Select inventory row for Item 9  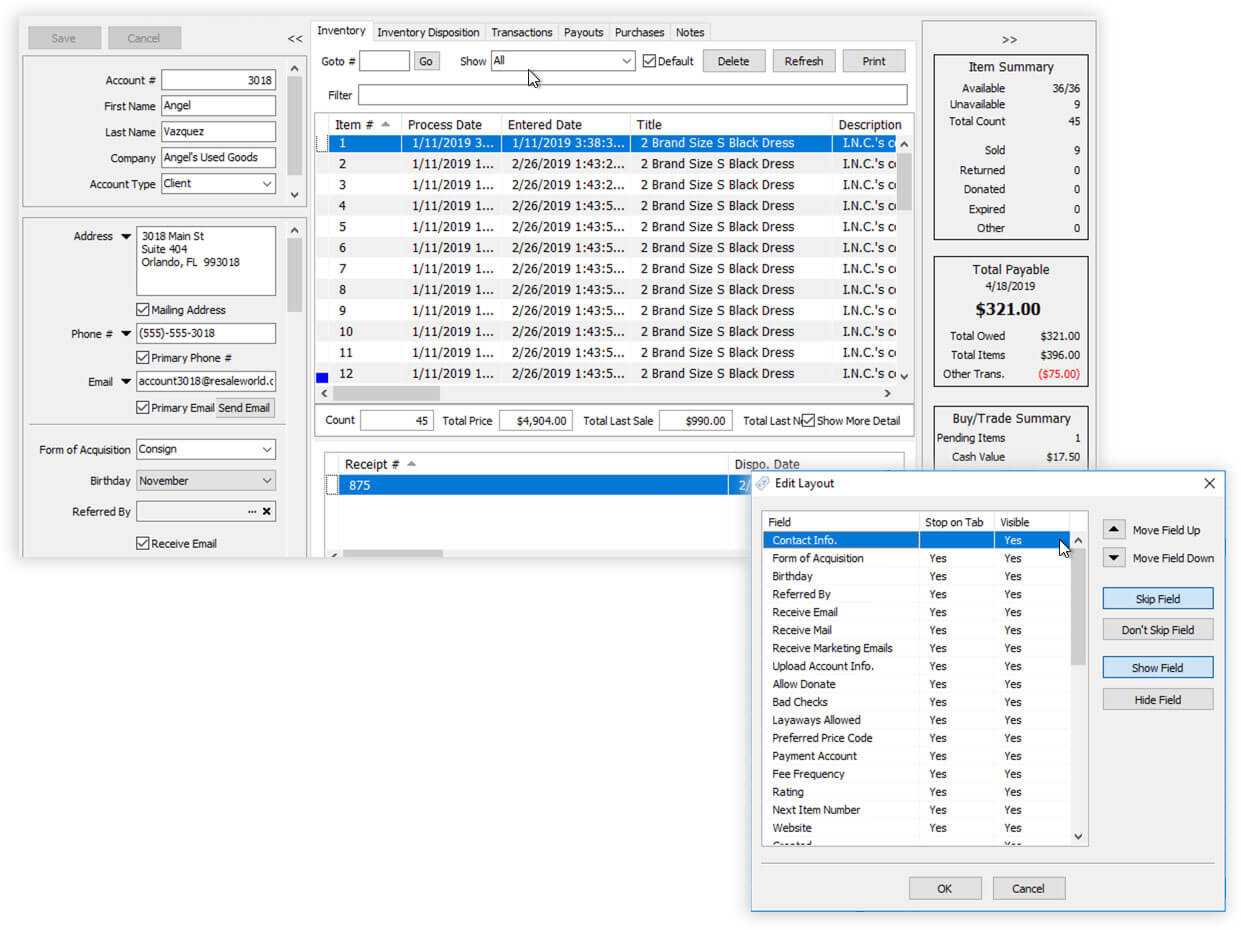tap(606, 311)
